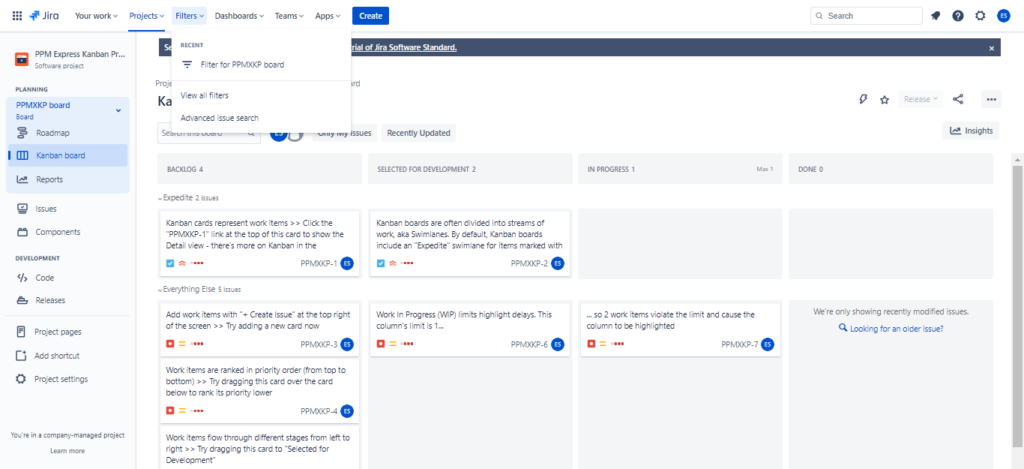Open the Your work dropdown

(x=97, y=16)
